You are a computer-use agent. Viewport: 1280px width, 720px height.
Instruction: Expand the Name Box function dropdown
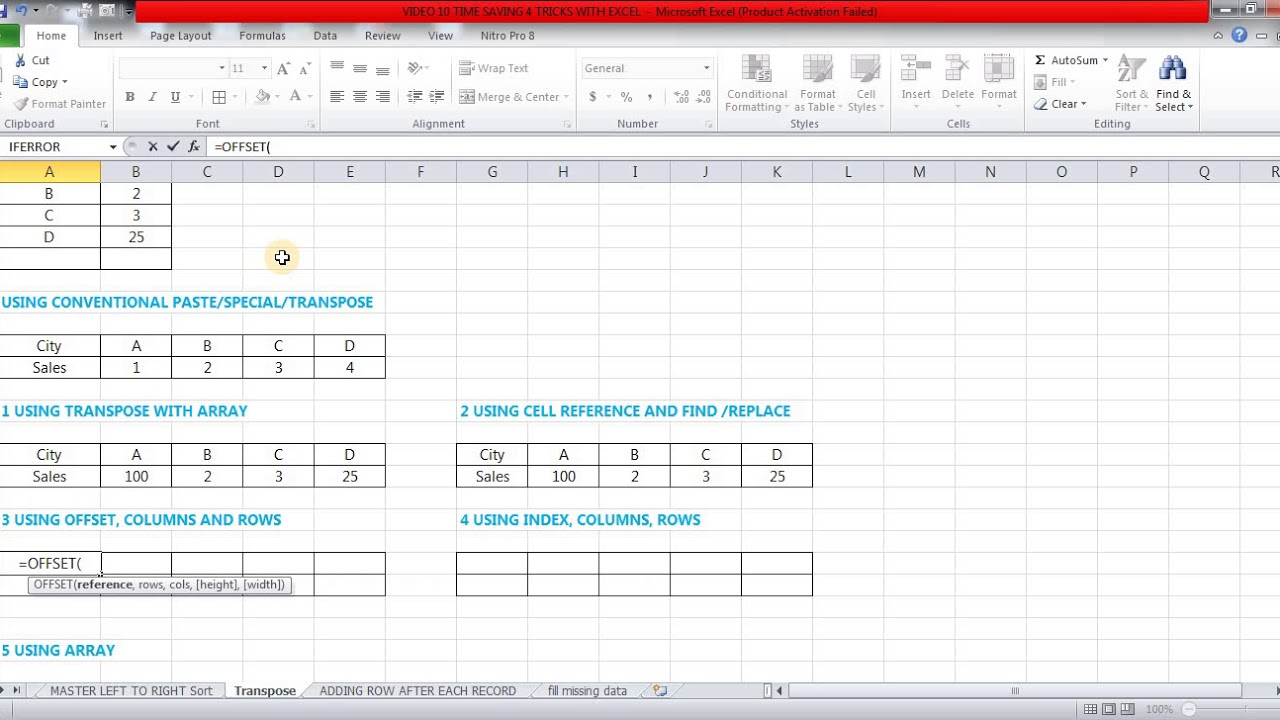pyautogui.click(x=113, y=147)
